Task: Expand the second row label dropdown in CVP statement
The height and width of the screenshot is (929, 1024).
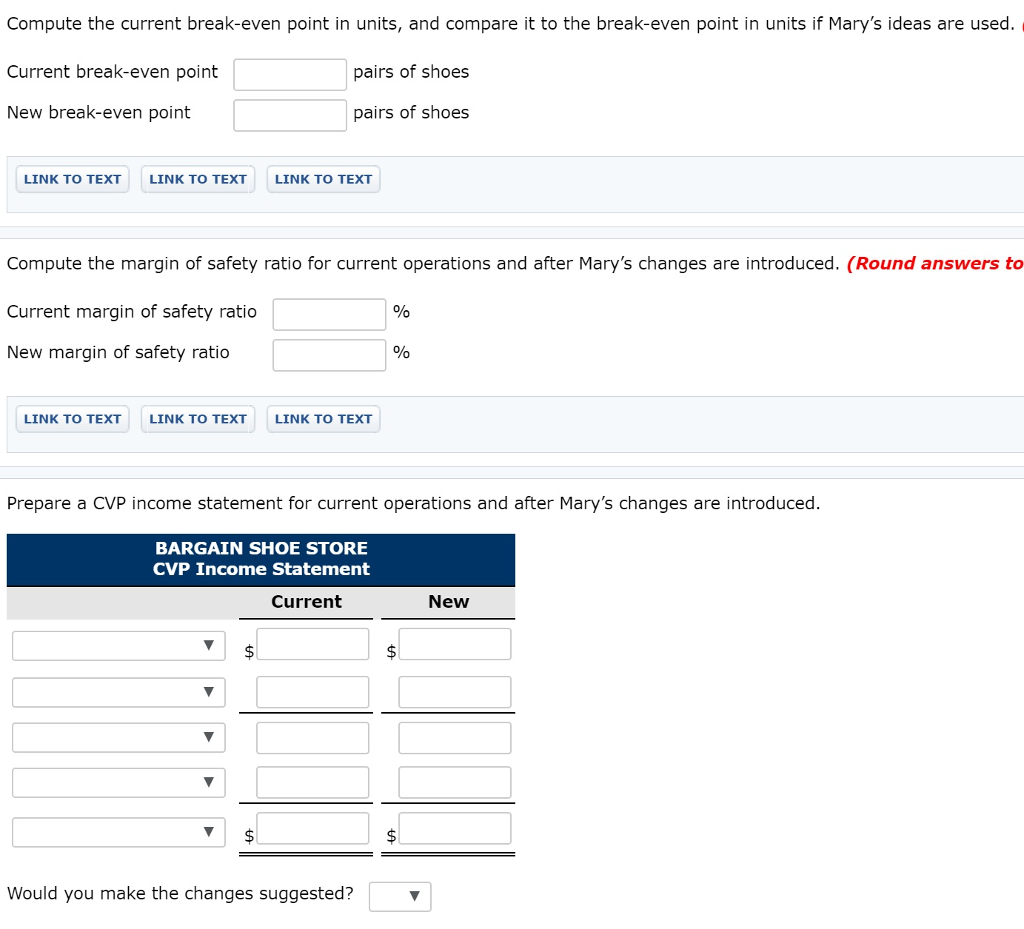Action: coord(118,692)
